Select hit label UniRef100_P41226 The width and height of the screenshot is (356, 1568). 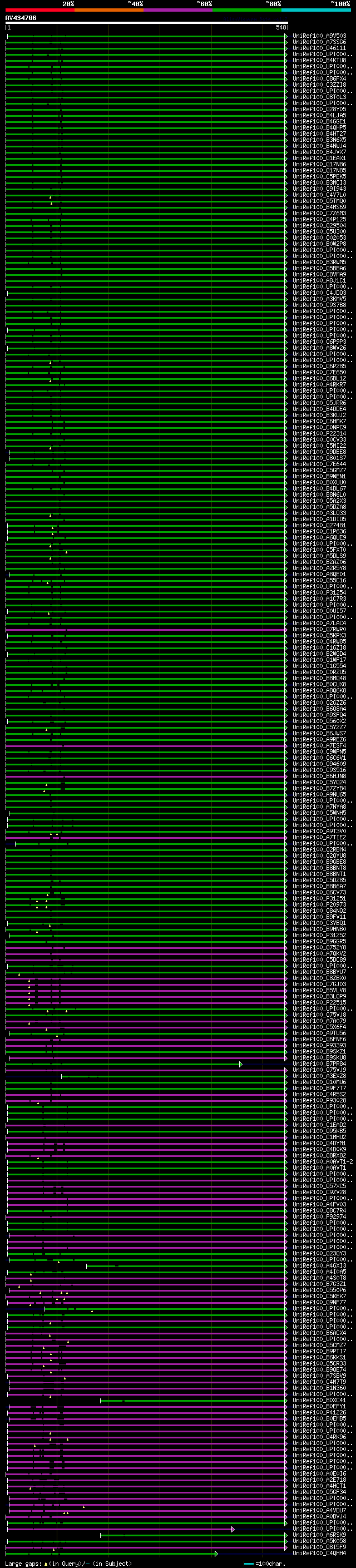pos(319,1412)
